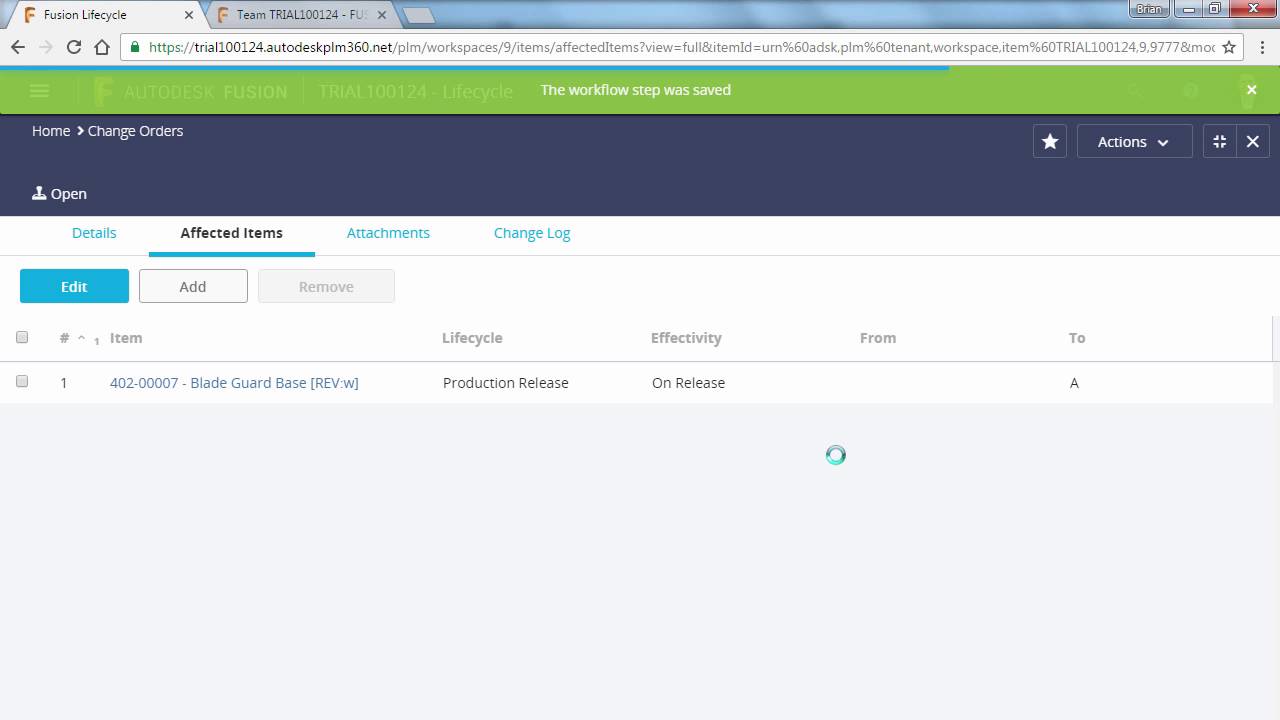
Task: Open 402-00007 Blade Guard Base item
Action: click(x=234, y=383)
